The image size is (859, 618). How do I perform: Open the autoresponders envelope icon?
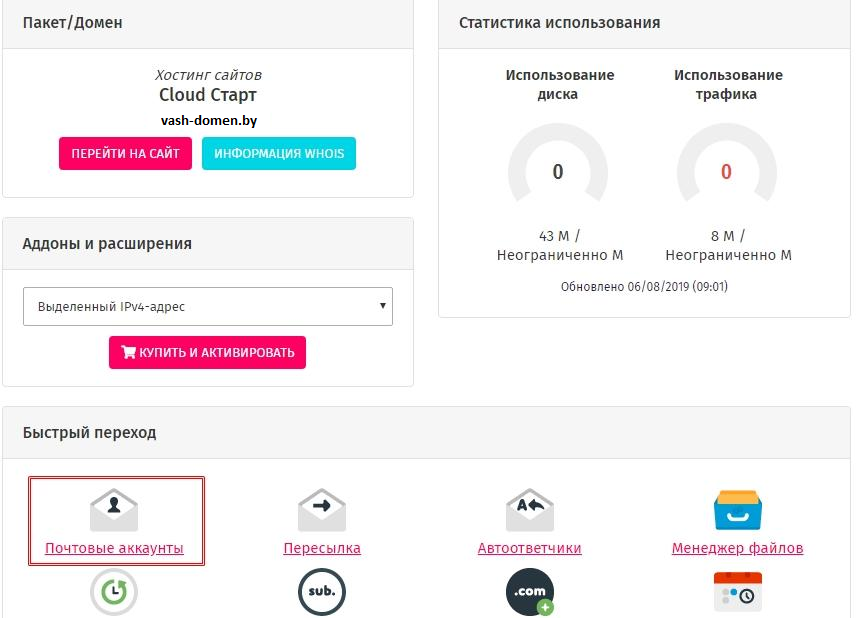530,510
